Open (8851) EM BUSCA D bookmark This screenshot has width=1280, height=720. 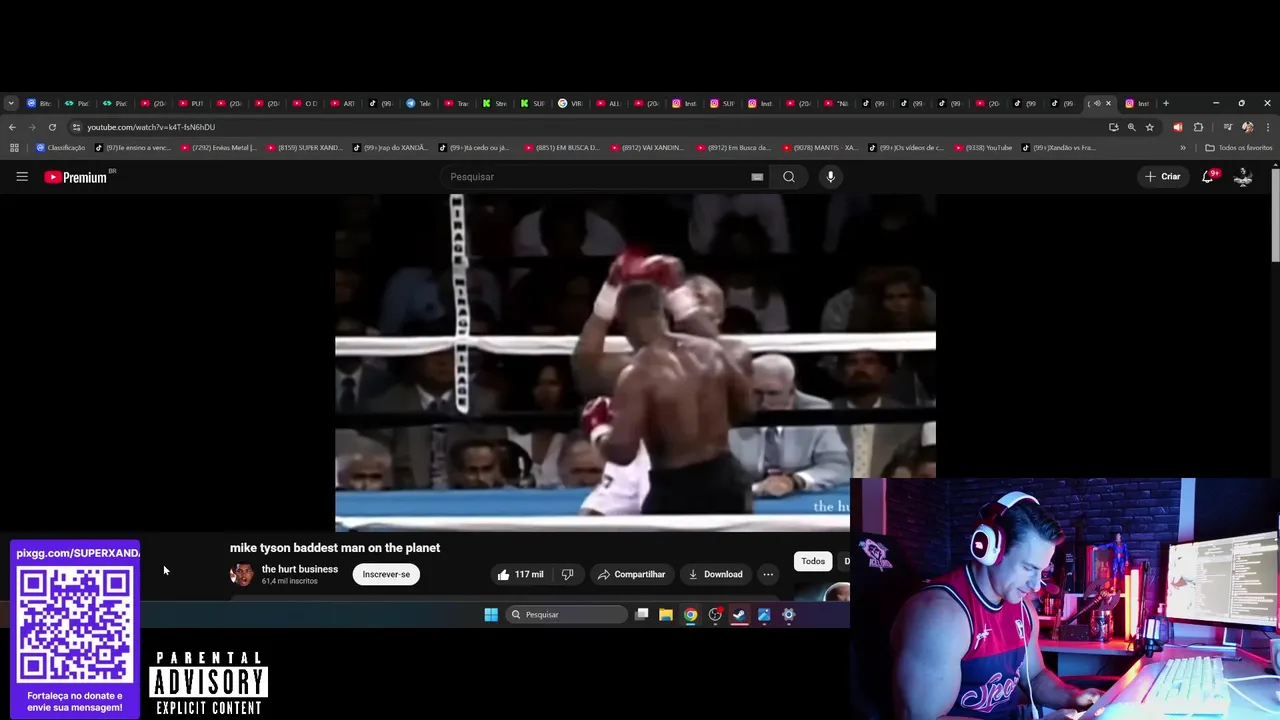pos(562,148)
